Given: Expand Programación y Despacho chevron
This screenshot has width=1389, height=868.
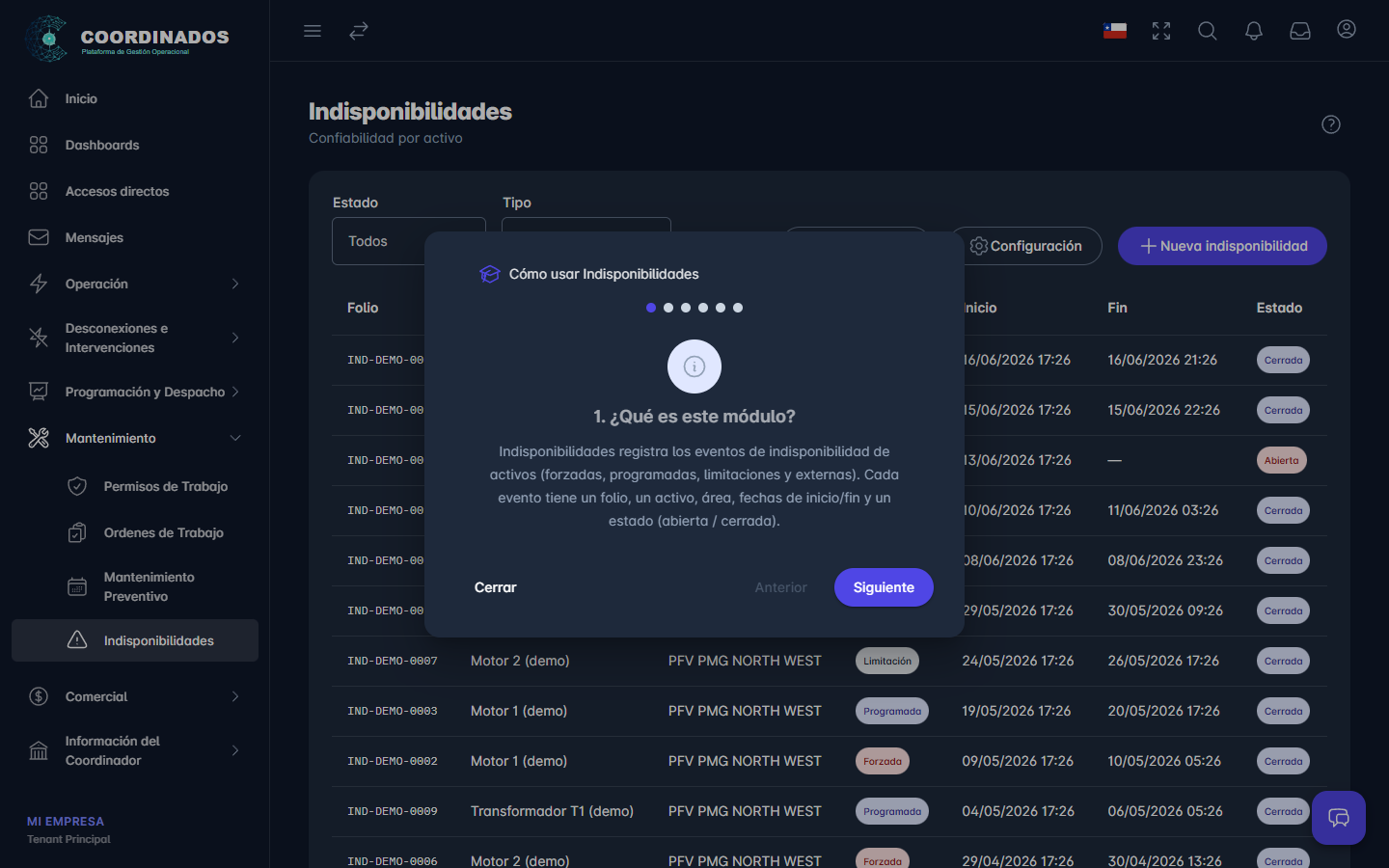Looking at the screenshot, I should point(235,392).
